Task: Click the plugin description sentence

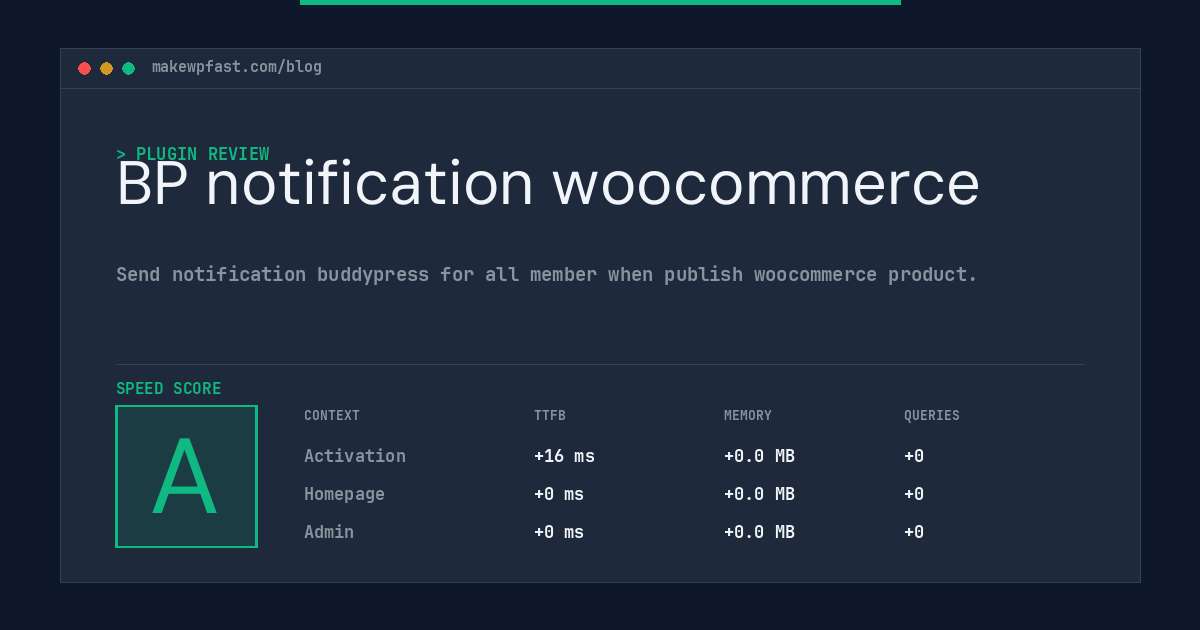Action: [547, 274]
